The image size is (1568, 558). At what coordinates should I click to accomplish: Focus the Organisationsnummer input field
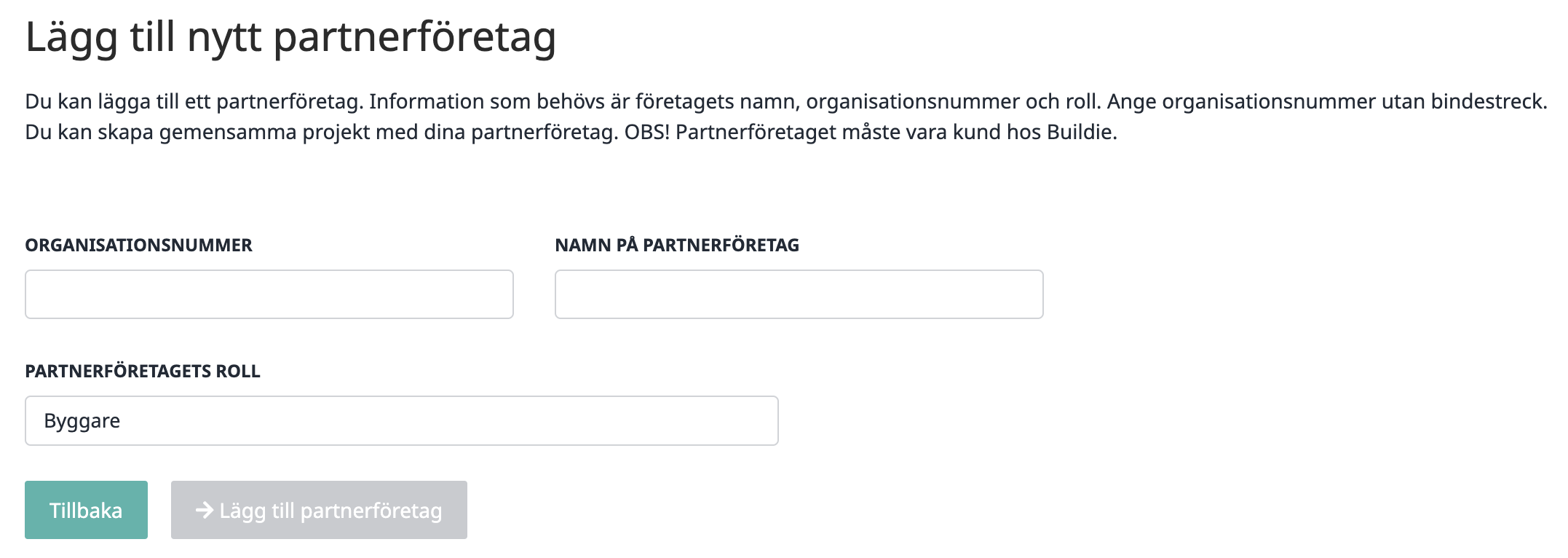269,294
